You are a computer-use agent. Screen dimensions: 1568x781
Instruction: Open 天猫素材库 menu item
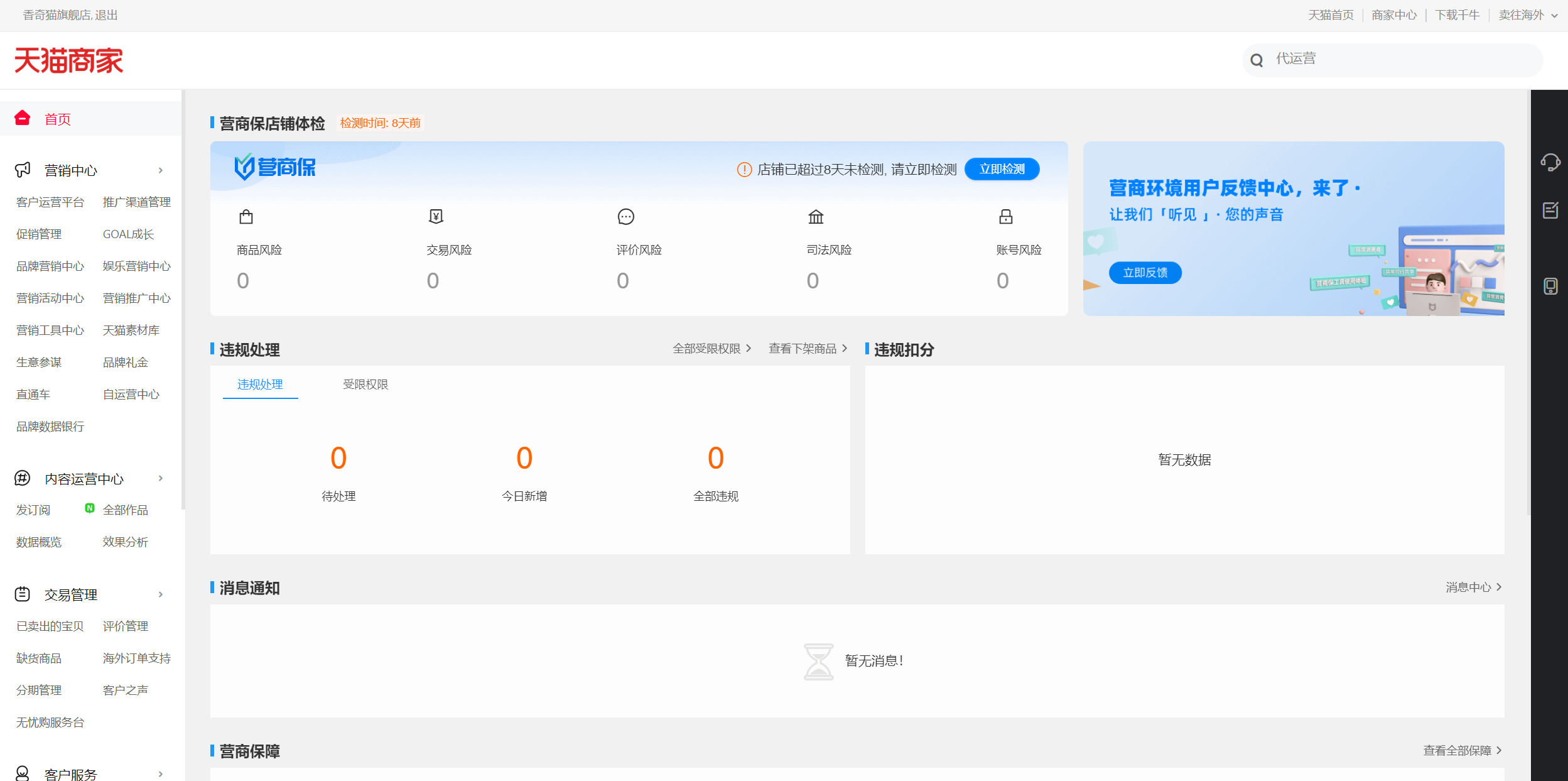(x=131, y=330)
